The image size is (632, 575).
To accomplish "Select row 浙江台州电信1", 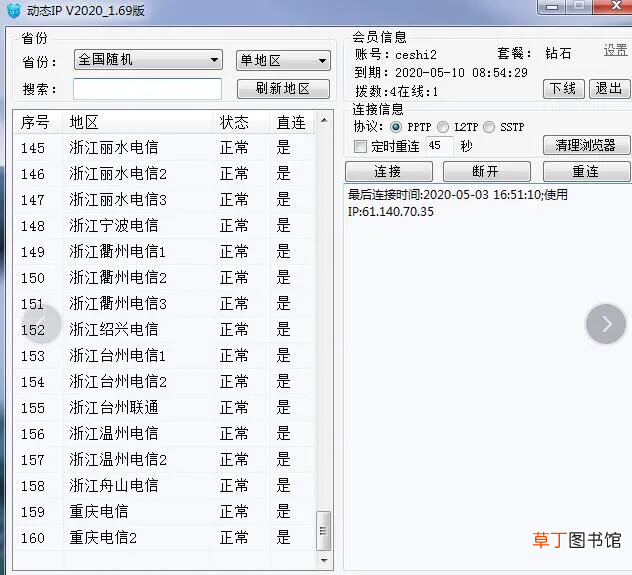I will pyautogui.click(x=164, y=356).
